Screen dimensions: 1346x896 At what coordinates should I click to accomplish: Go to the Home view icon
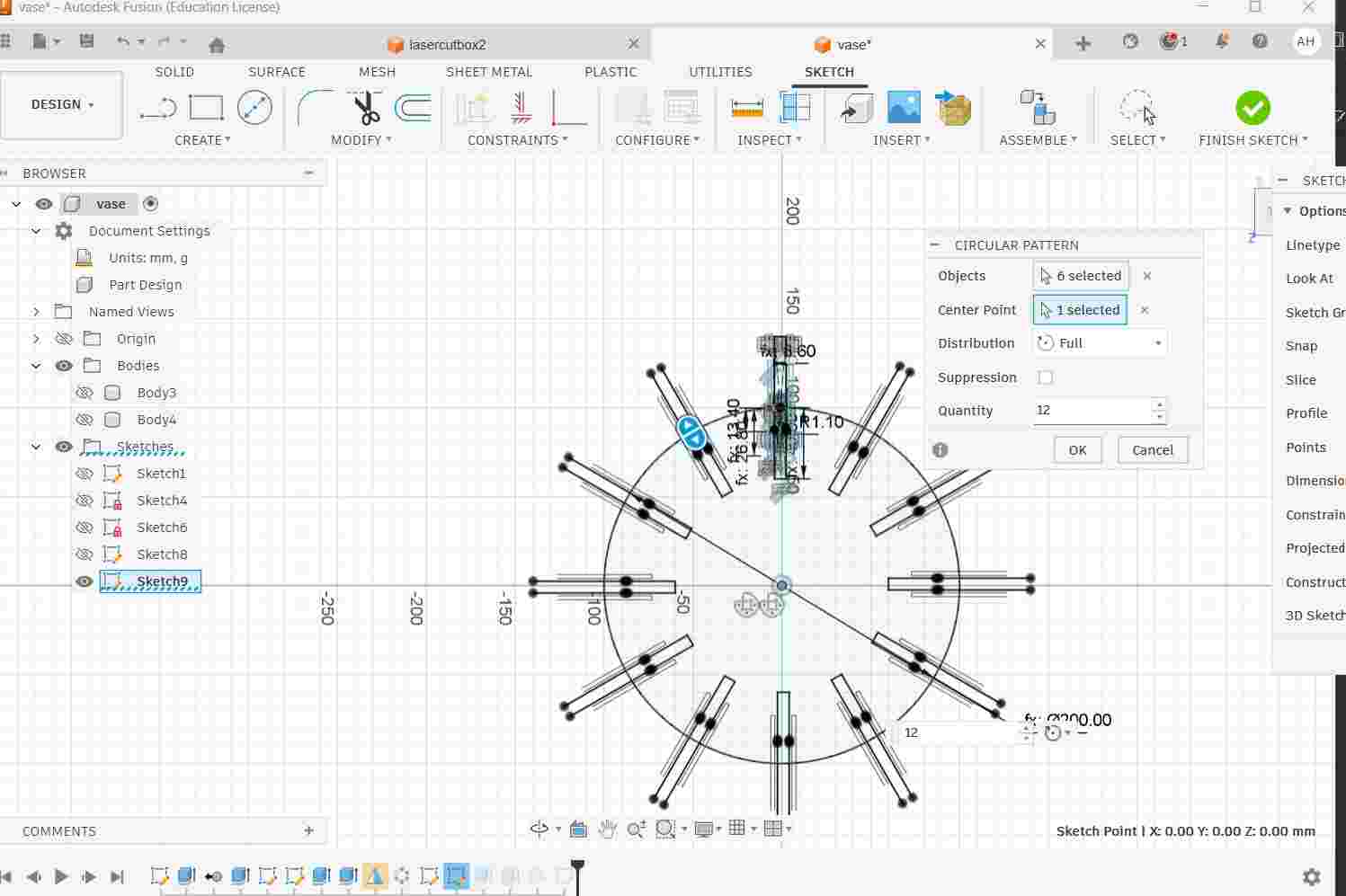pyautogui.click(x=216, y=44)
